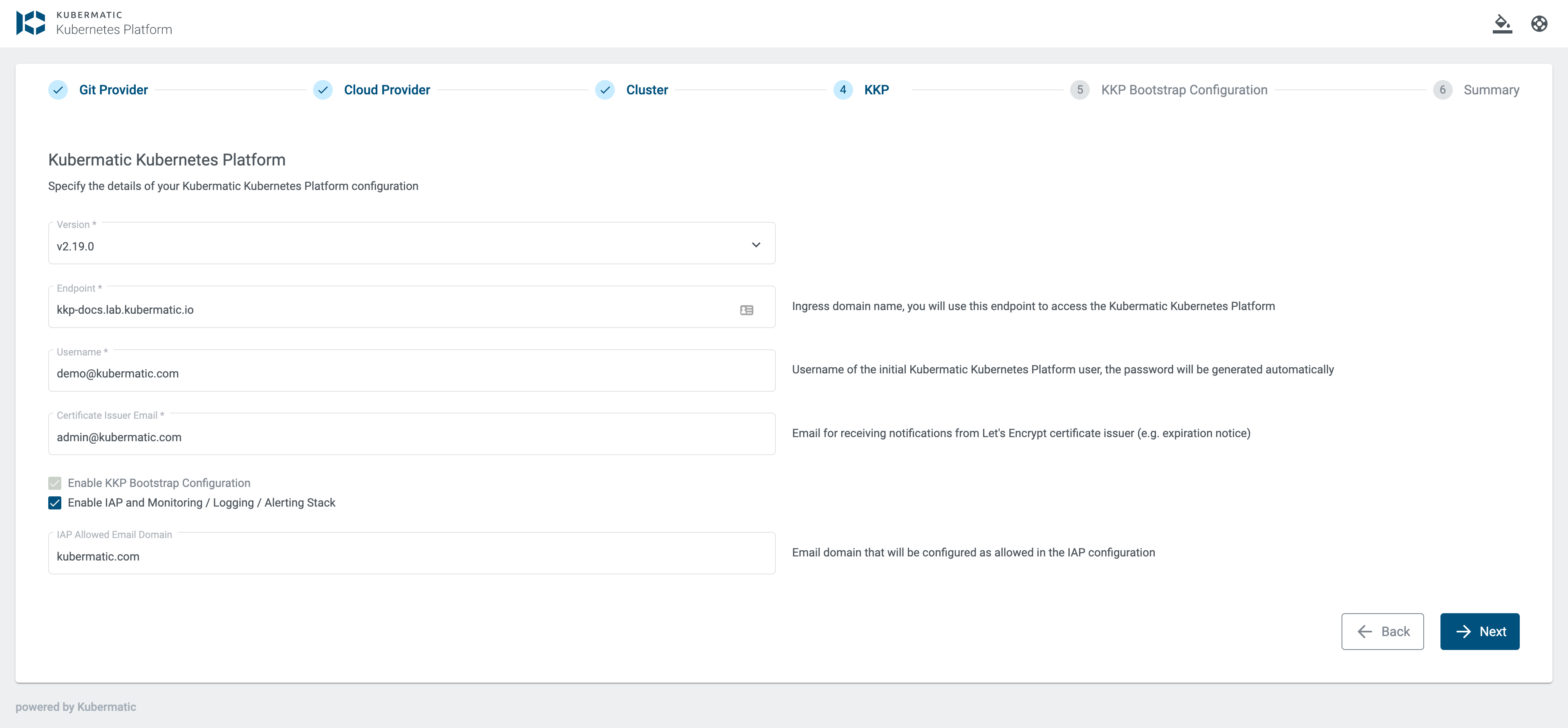The image size is (1568, 728).
Task: Uncheck Enable IAP and Monitoring checkbox
Action: (x=55, y=503)
